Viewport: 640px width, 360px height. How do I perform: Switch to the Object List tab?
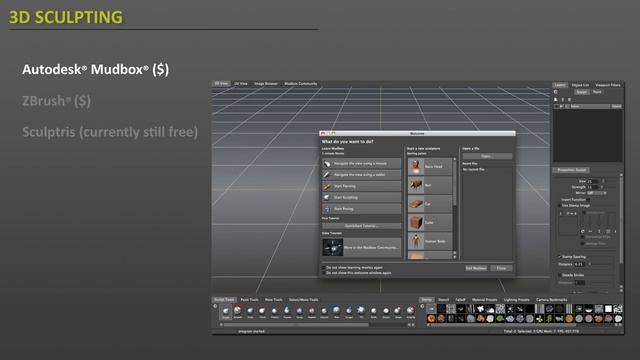pos(580,85)
